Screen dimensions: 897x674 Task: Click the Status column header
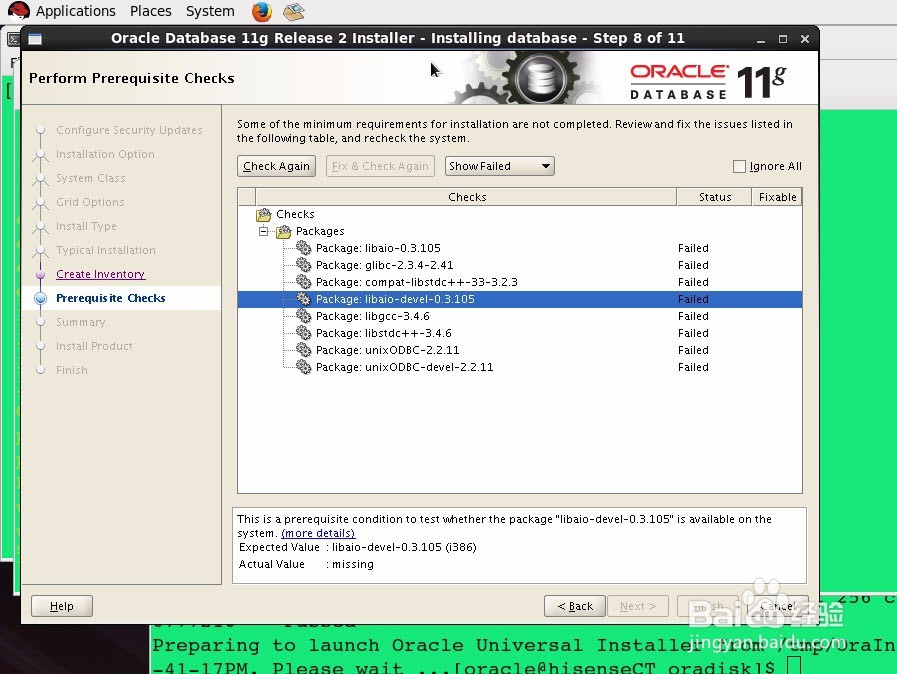point(715,197)
